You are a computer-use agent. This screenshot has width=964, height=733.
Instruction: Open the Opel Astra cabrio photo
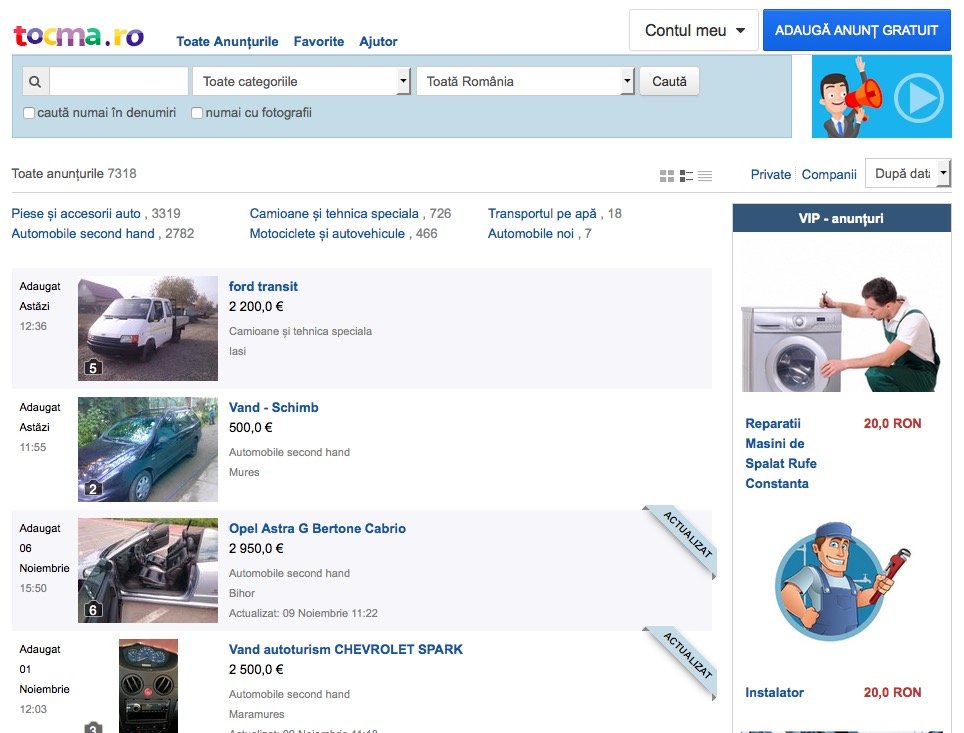pyautogui.click(x=148, y=571)
